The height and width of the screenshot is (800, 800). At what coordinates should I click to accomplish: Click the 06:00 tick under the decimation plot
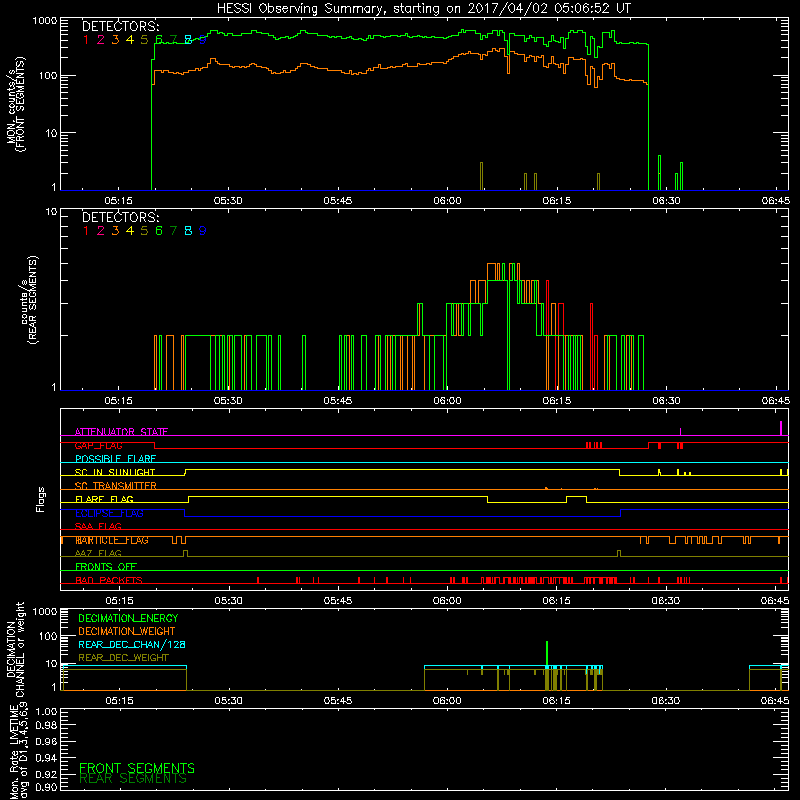pos(447,701)
